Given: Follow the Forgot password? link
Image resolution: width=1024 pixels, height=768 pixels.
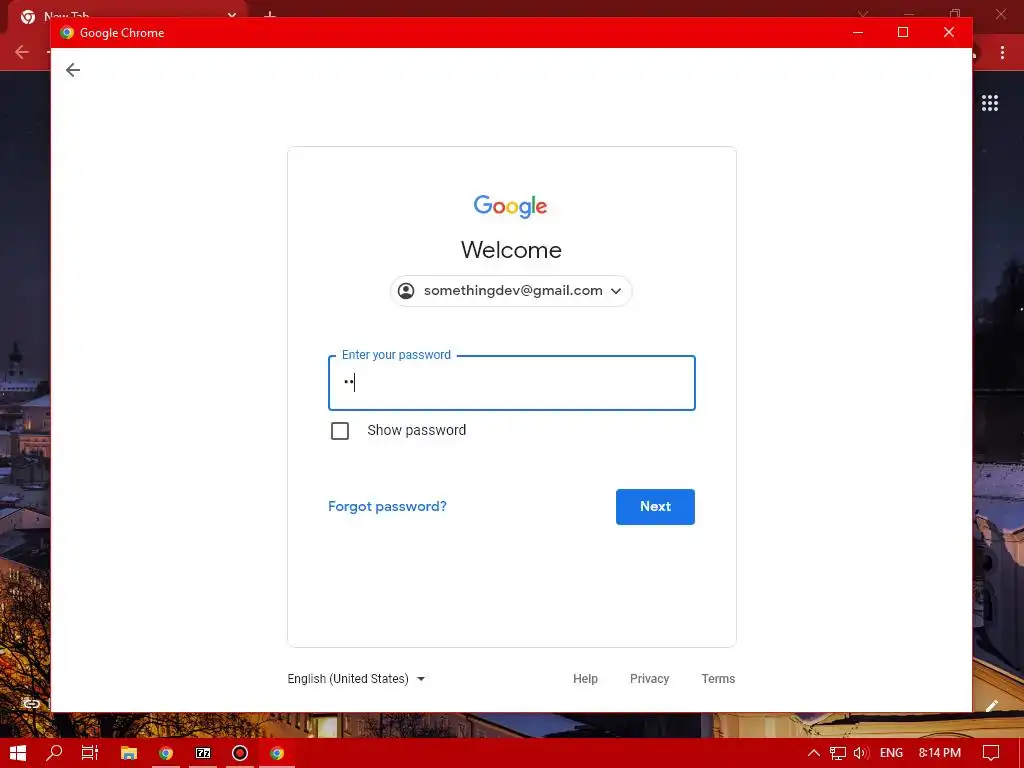Looking at the screenshot, I should coord(387,506).
